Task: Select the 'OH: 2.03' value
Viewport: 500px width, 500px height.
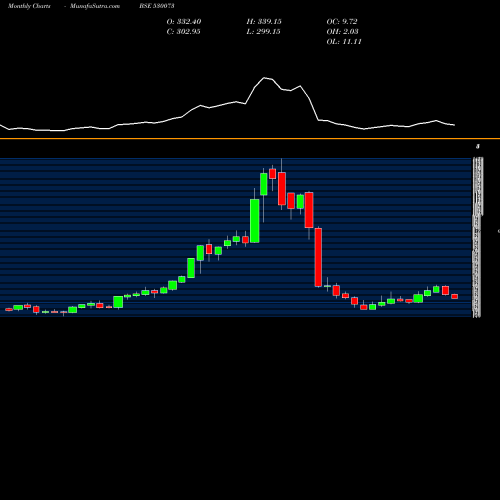Action: click(x=342, y=32)
